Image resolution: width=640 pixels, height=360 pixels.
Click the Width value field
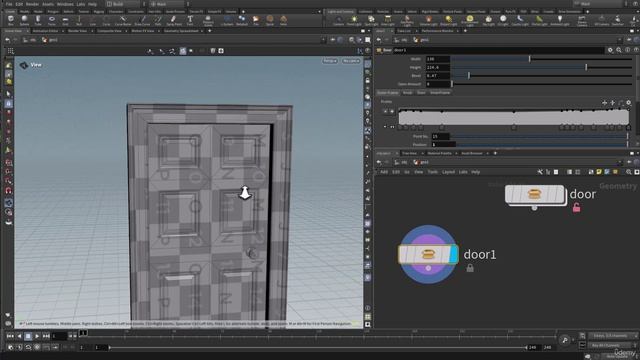pos(438,59)
